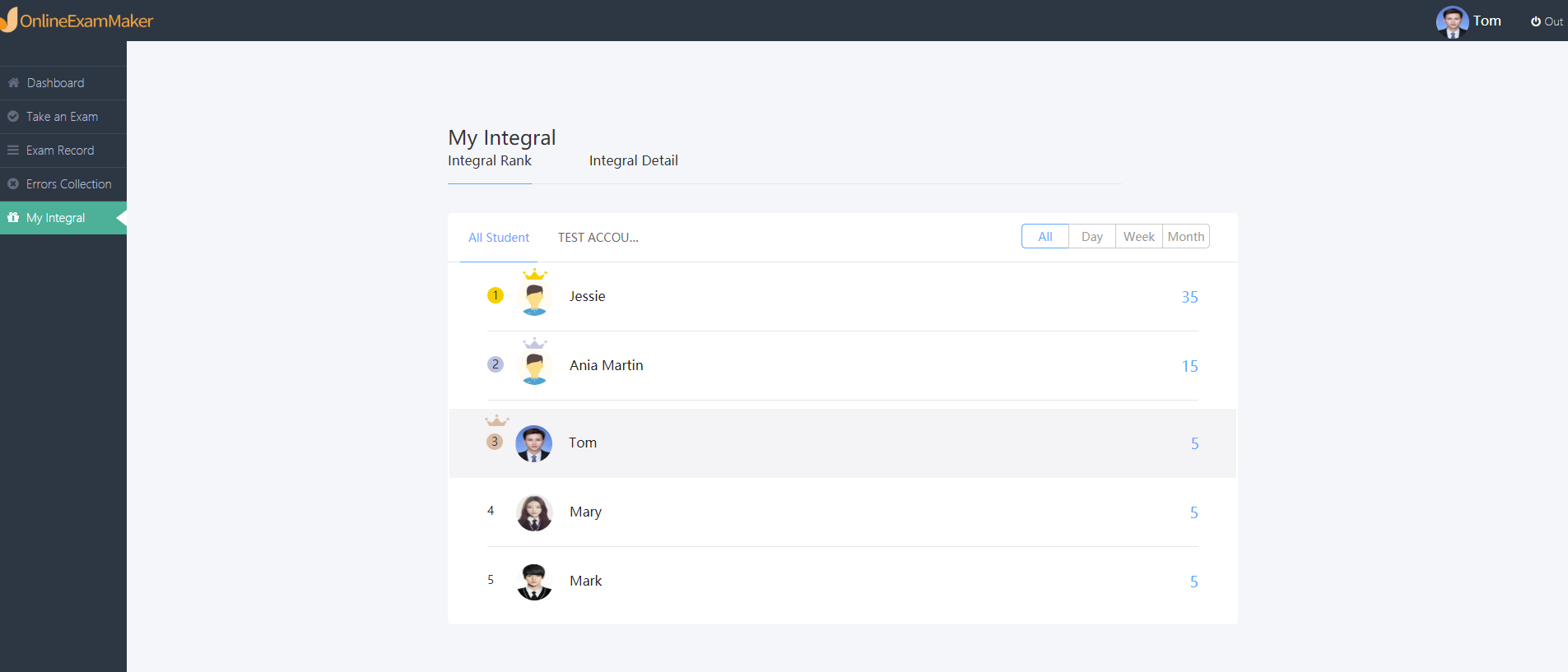The image size is (1568, 672).
Task: Click the Tom username in header
Action: coord(1487,21)
